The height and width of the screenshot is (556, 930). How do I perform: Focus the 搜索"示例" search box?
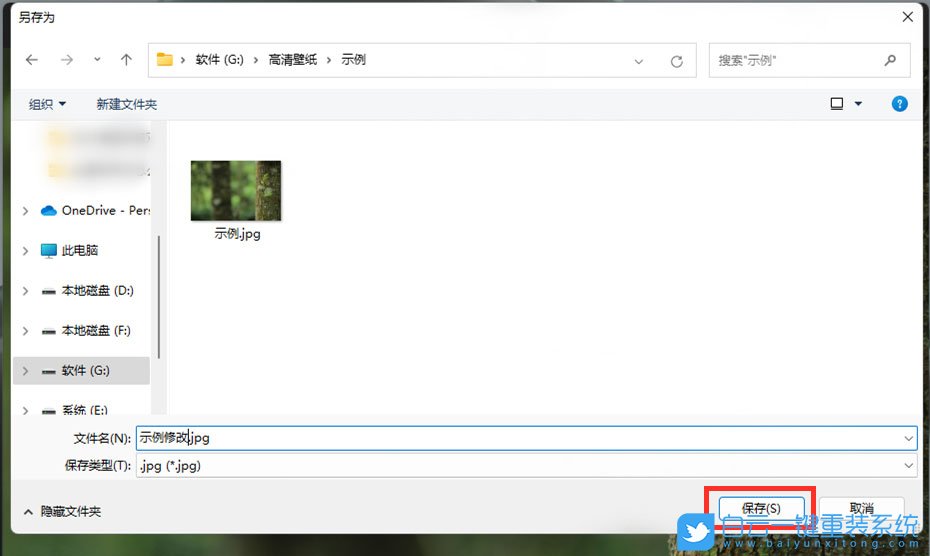point(809,60)
